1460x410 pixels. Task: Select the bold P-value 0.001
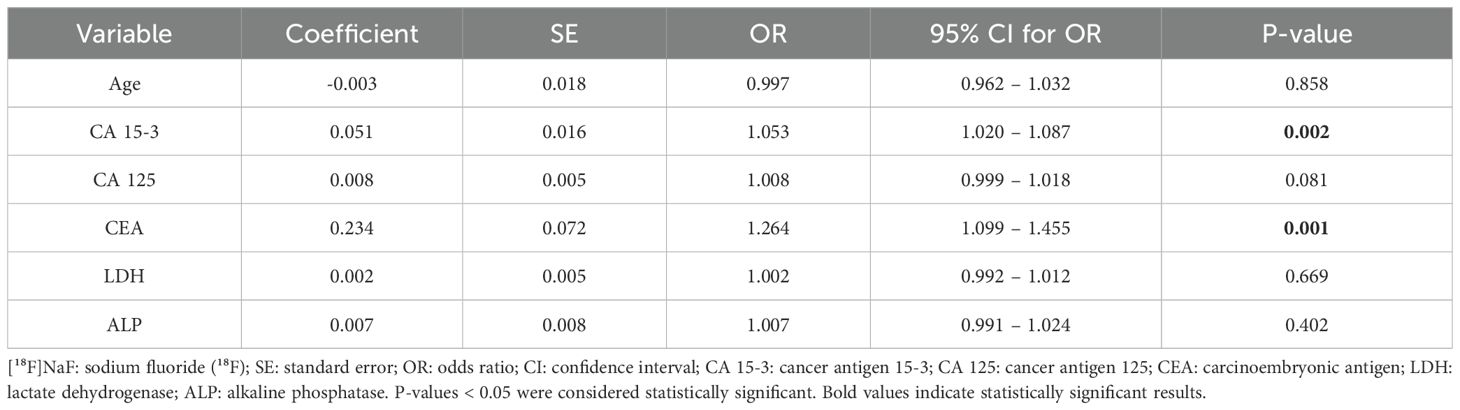pyautogui.click(x=1307, y=229)
